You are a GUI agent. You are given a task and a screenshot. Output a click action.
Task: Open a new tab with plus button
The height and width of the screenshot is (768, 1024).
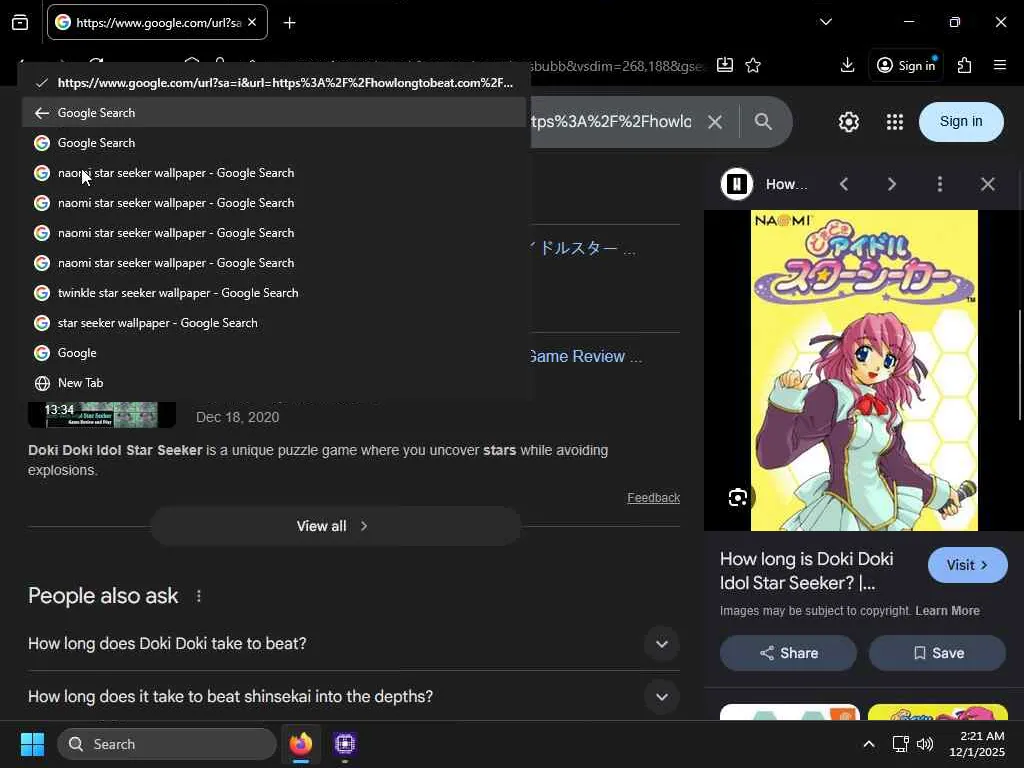[x=289, y=23]
